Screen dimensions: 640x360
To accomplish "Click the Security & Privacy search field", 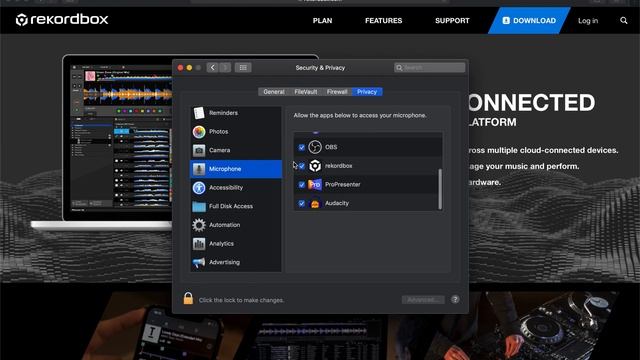I will 429,68.
